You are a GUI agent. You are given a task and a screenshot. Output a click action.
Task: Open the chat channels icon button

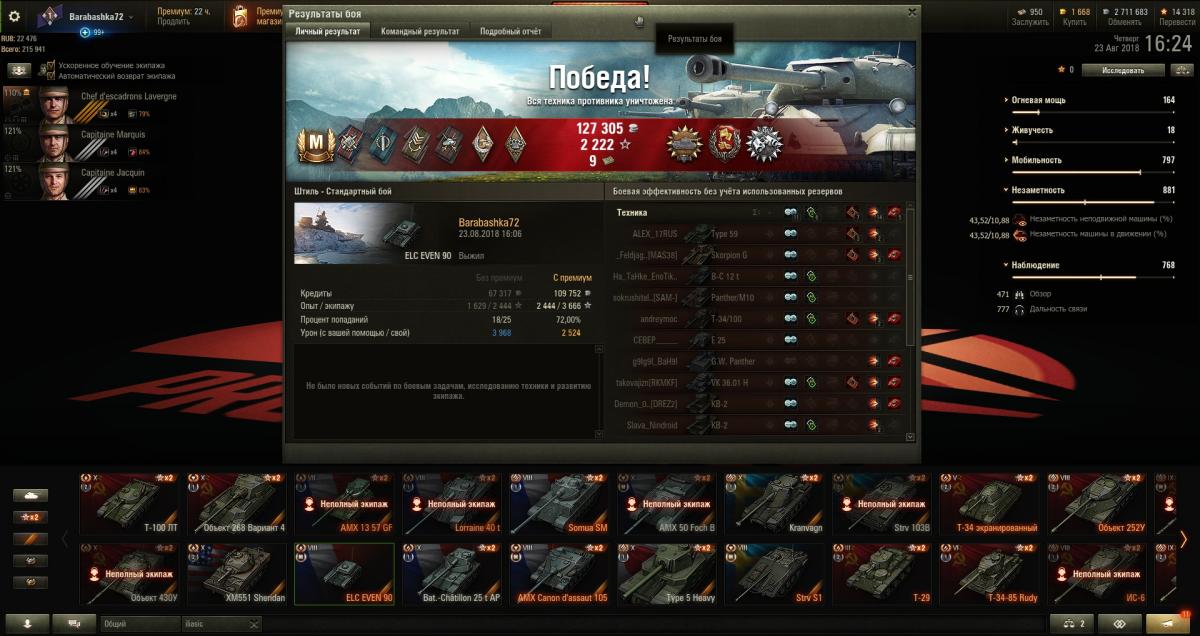[x=74, y=623]
